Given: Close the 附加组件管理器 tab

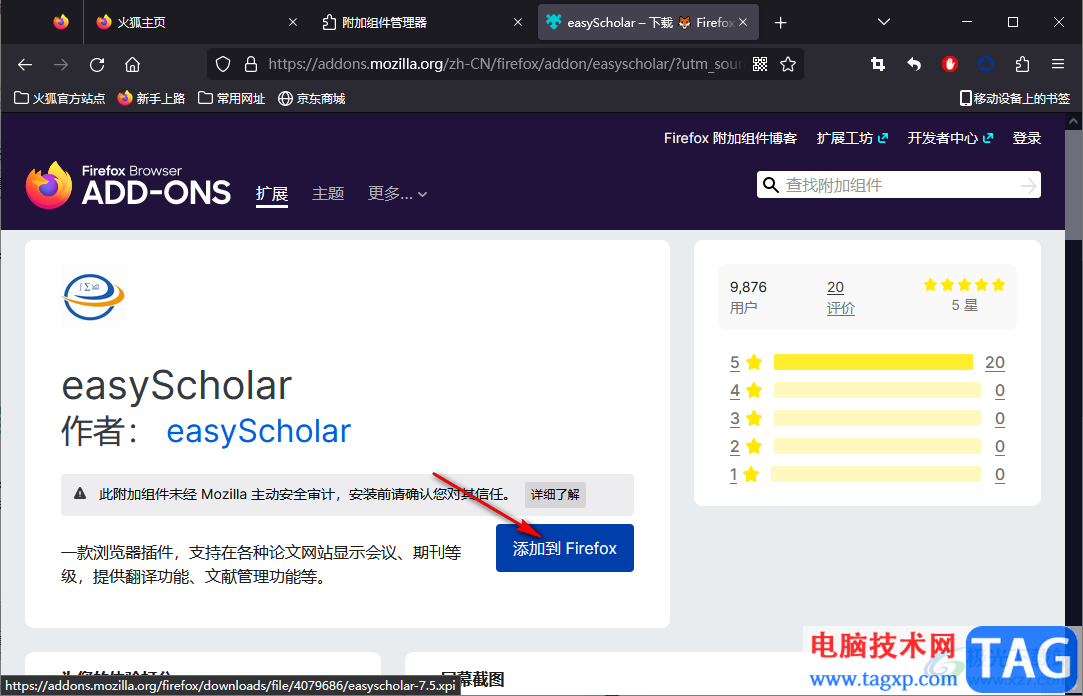Looking at the screenshot, I should click(x=518, y=22).
